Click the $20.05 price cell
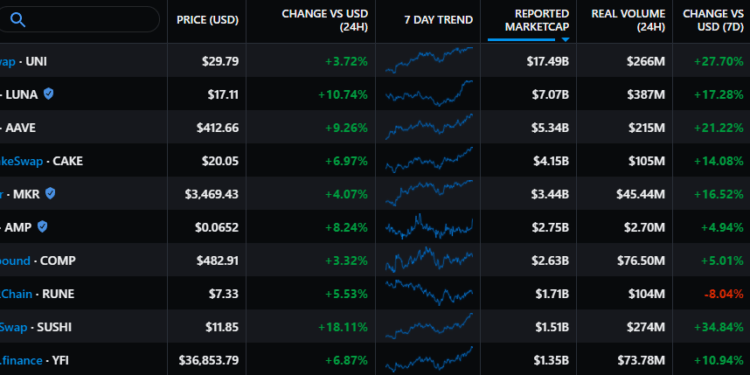This screenshot has height=375, width=750. tap(220, 161)
